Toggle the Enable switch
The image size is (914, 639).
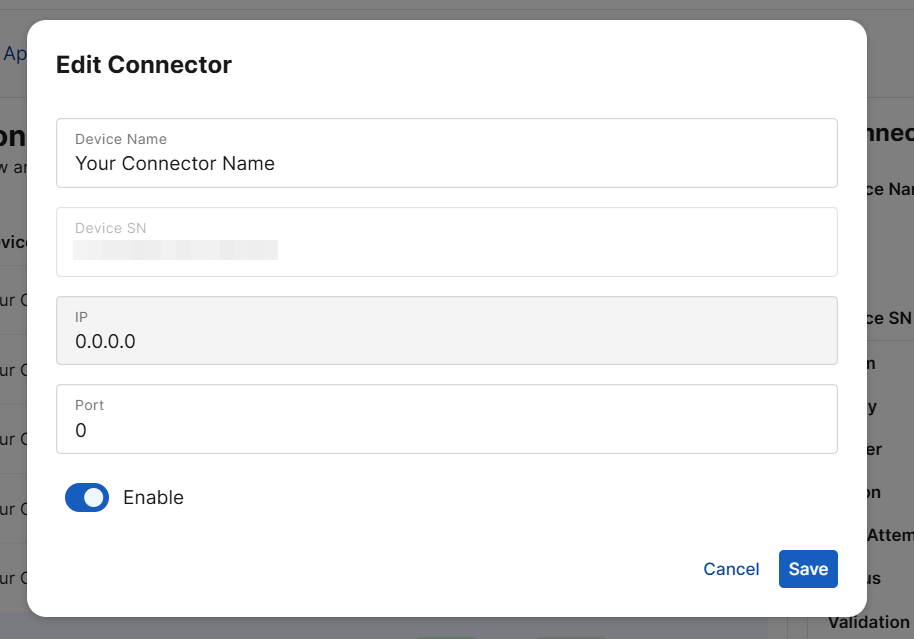pyautogui.click(x=87, y=497)
